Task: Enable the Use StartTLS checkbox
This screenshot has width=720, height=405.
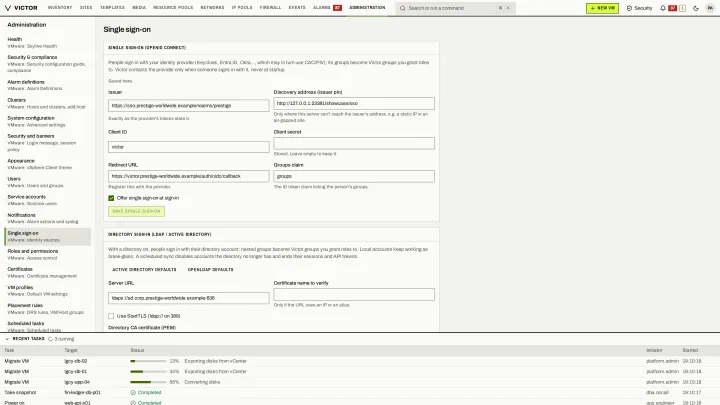Action: click(x=111, y=316)
